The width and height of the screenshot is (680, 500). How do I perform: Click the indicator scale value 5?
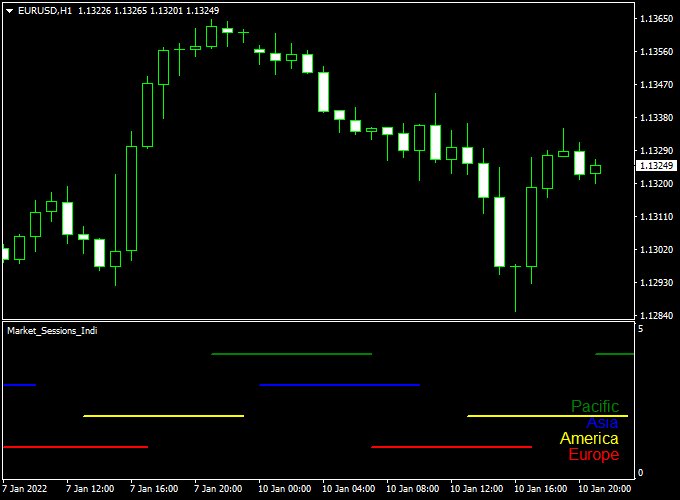pyautogui.click(x=641, y=329)
